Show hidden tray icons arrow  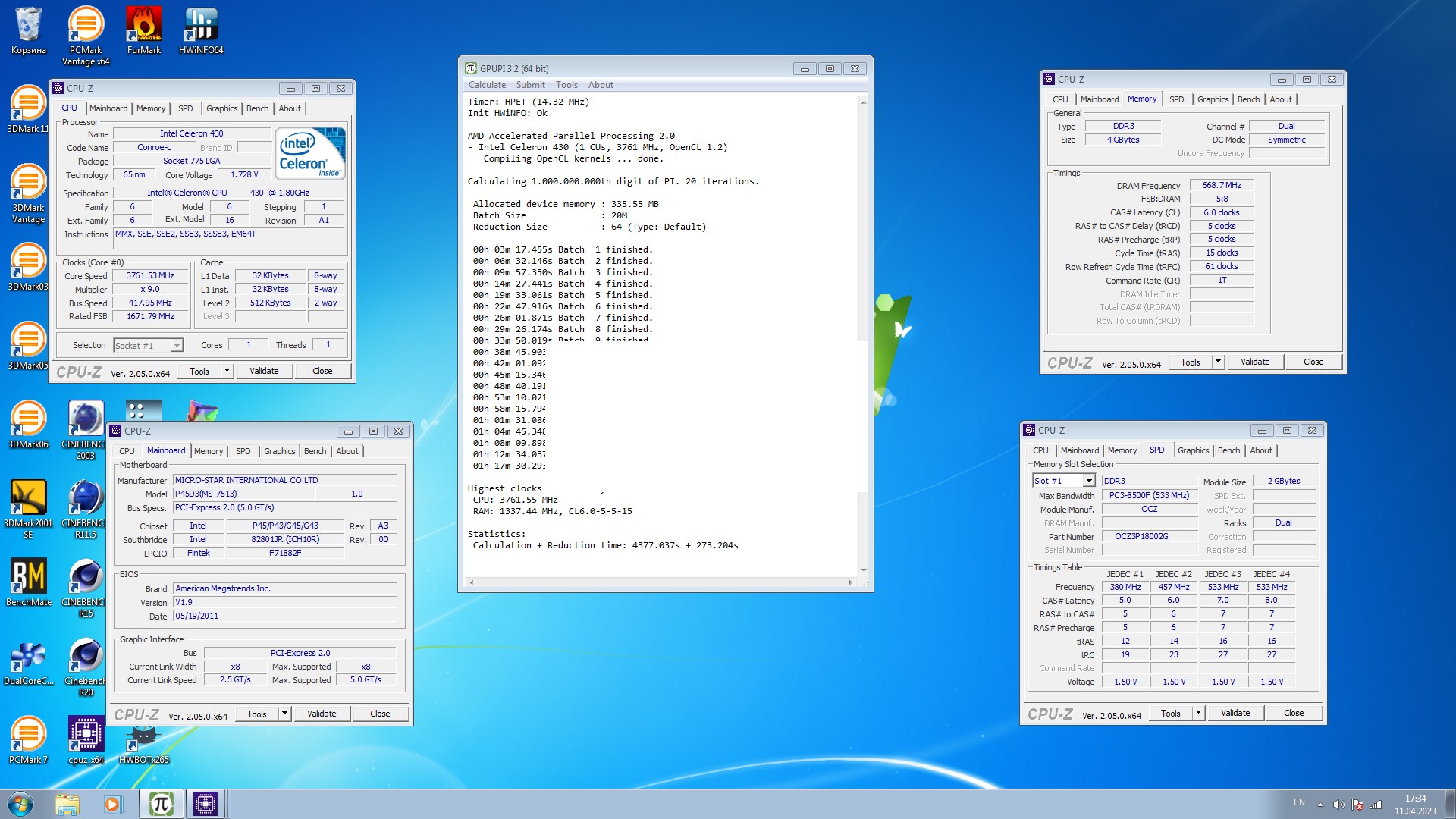coord(1320,805)
